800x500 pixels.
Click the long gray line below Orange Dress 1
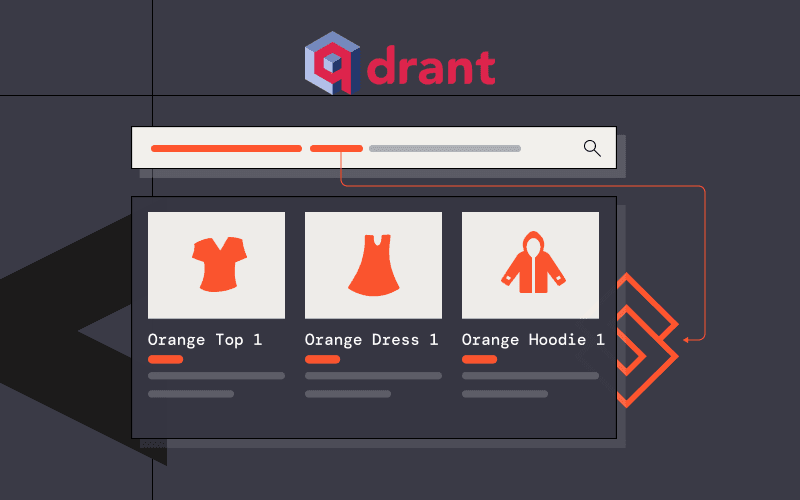[x=373, y=376]
